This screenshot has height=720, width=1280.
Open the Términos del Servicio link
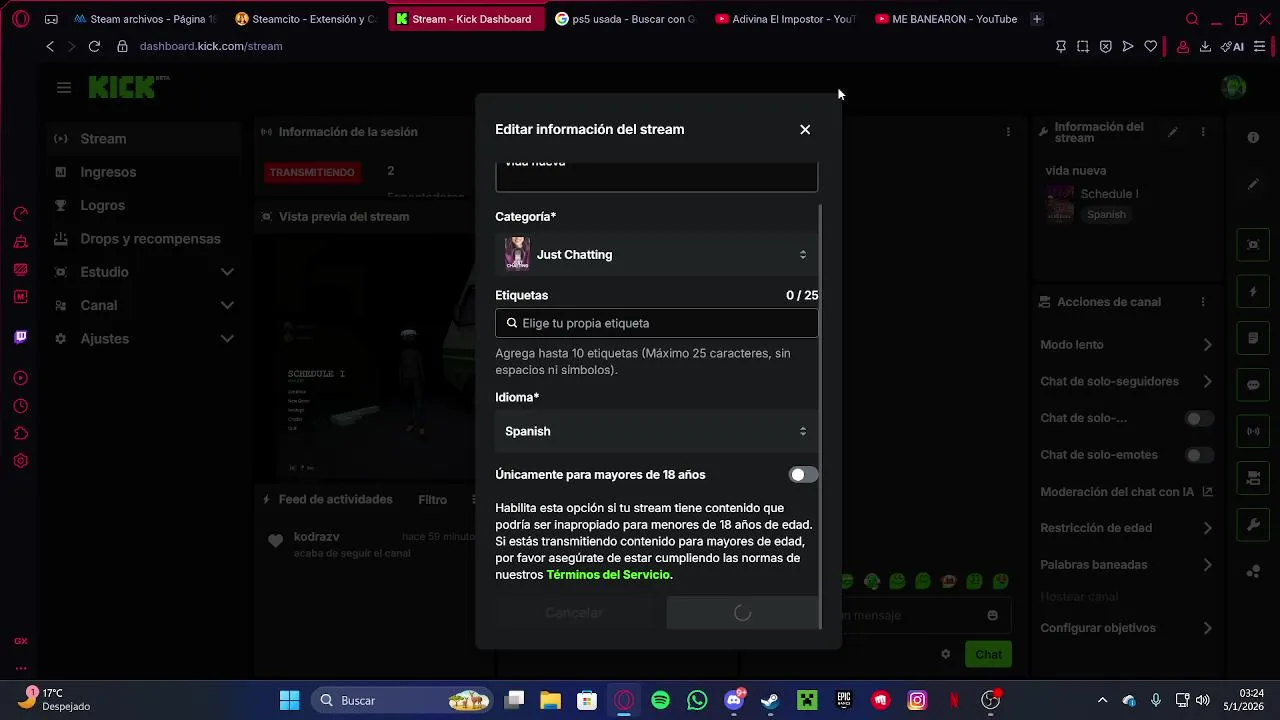[x=608, y=575]
